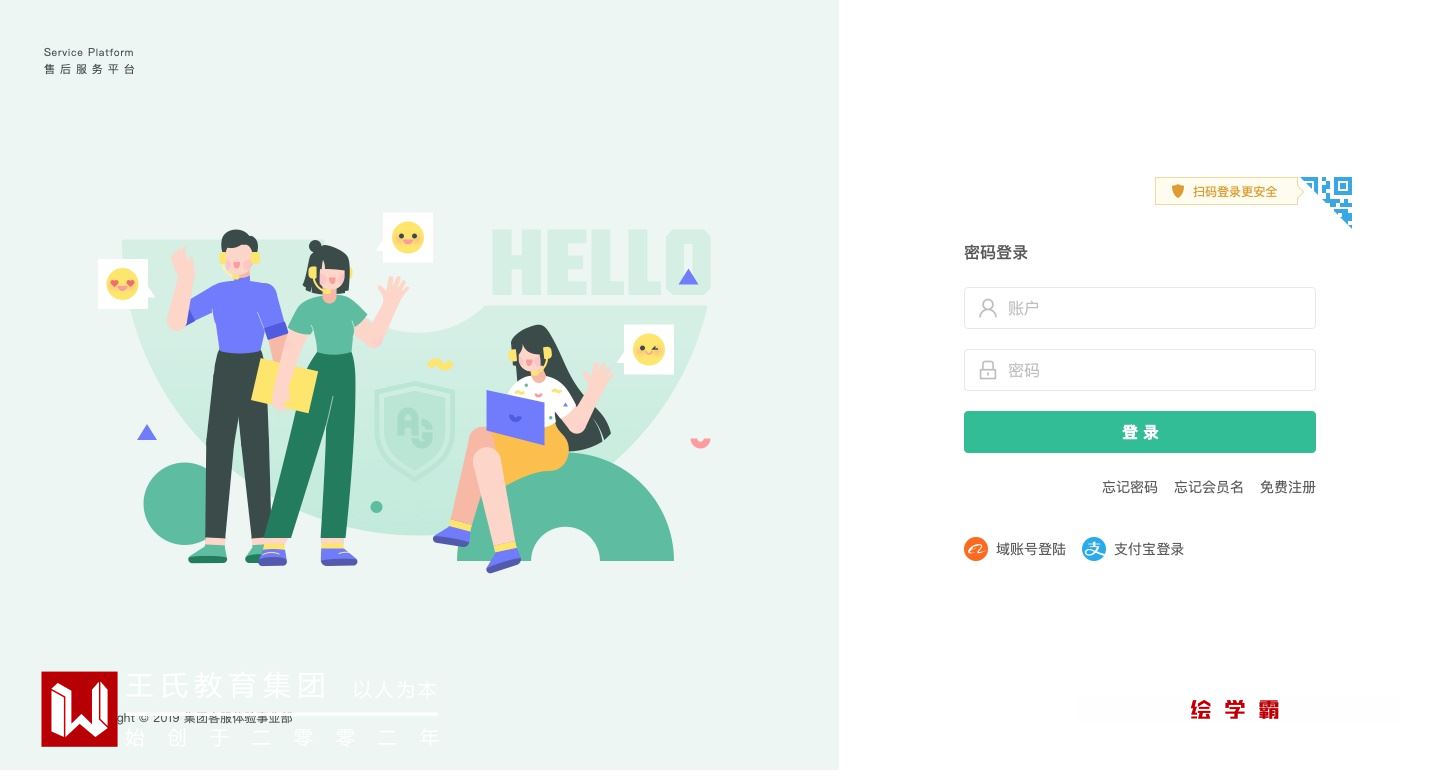Click the lock icon in password field
Viewport: 1440px width, 776px height.
(x=988, y=370)
